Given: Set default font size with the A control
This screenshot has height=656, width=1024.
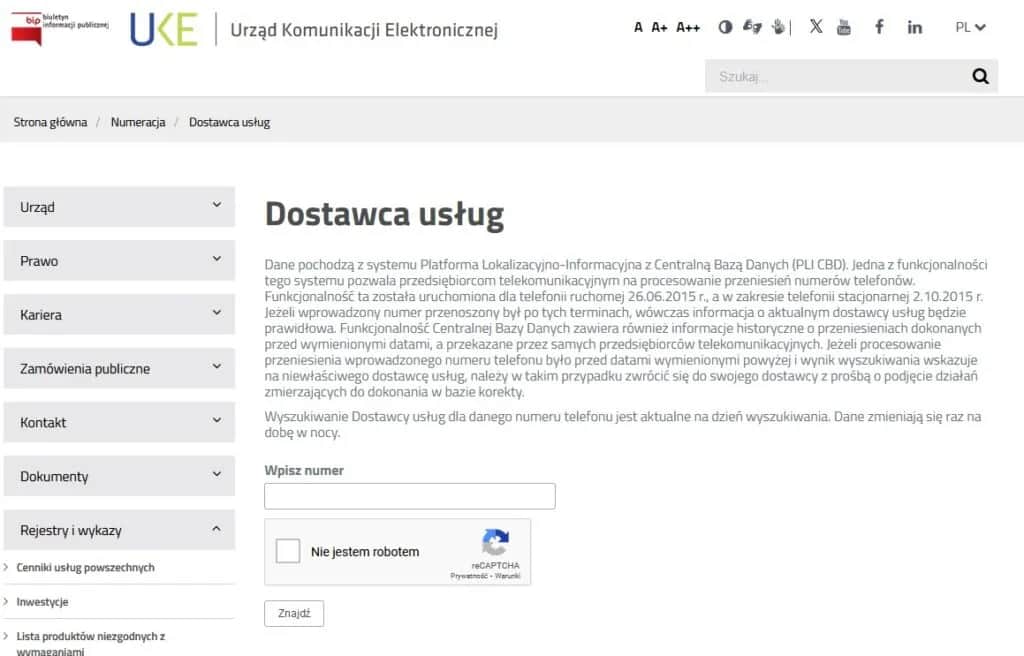Looking at the screenshot, I should 638,27.
